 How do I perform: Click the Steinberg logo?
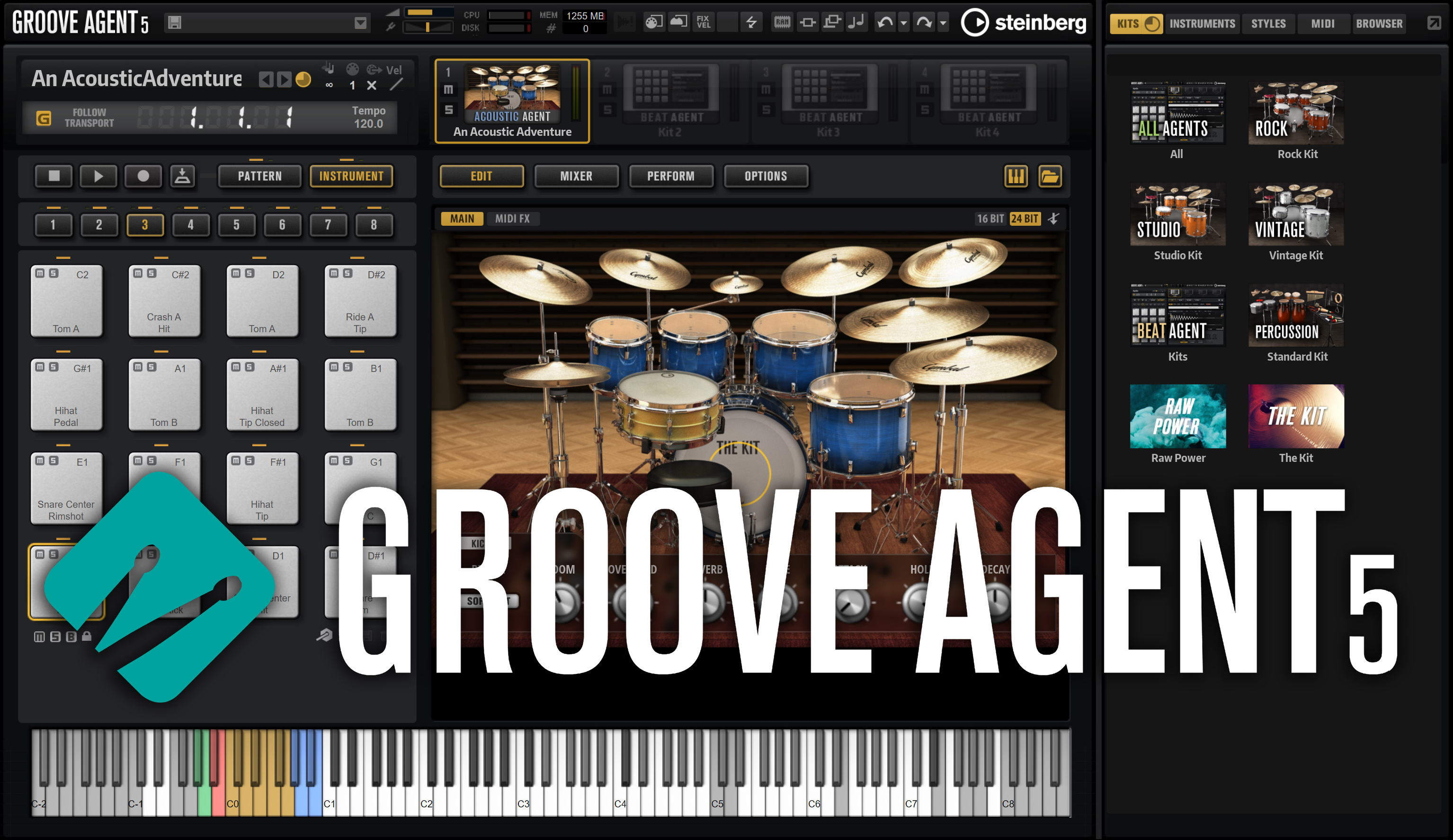pyautogui.click(x=1024, y=23)
